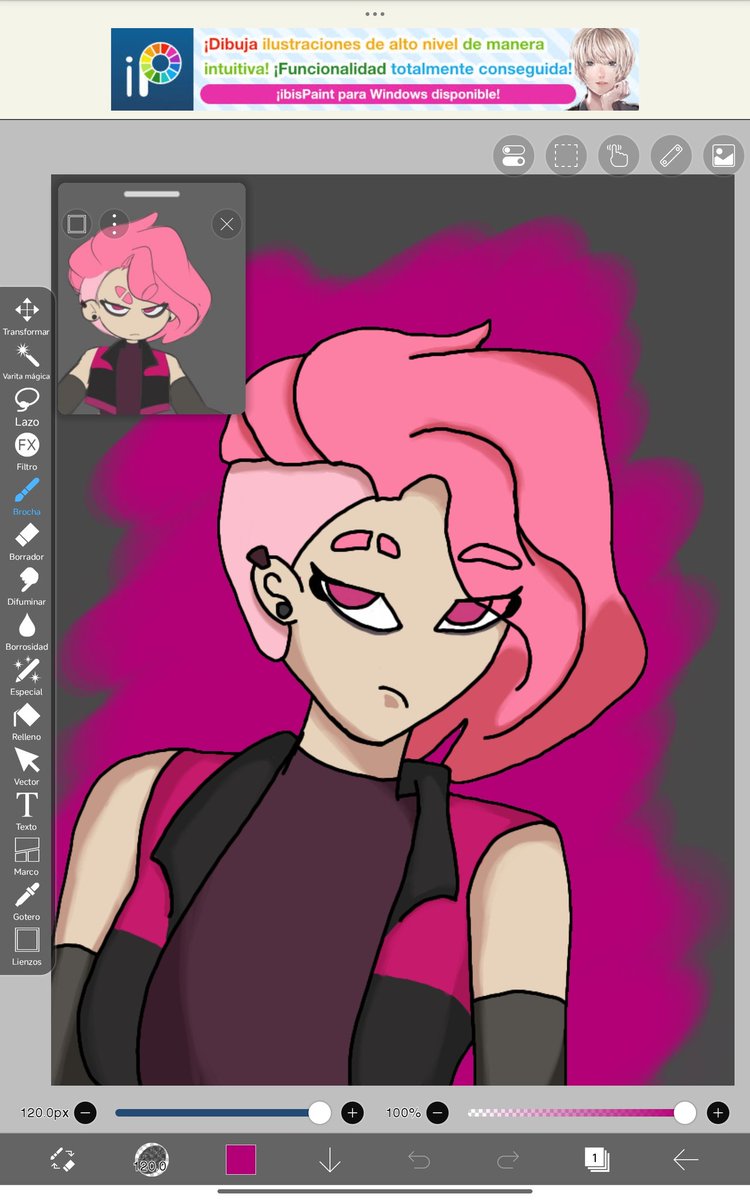Image resolution: width=750 pixels, height=1200 pixels.
Task: Tap the down arrow hide toolbar button
Action: coord(330,1160)
